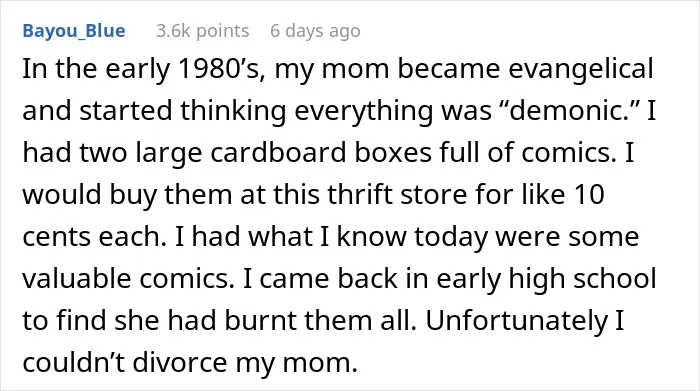Click the words valuable comics
700x391 pixels.
128,279
